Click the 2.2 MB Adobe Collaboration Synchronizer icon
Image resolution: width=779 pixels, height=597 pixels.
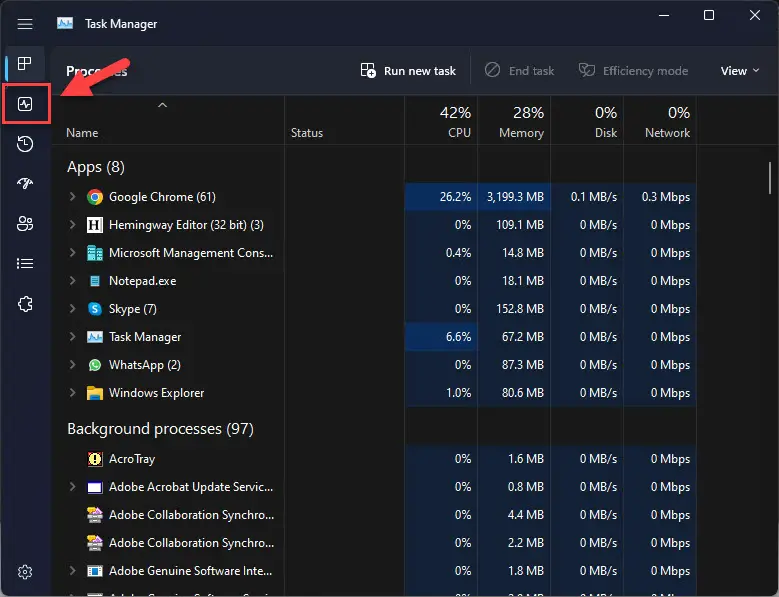coord(94,543)
